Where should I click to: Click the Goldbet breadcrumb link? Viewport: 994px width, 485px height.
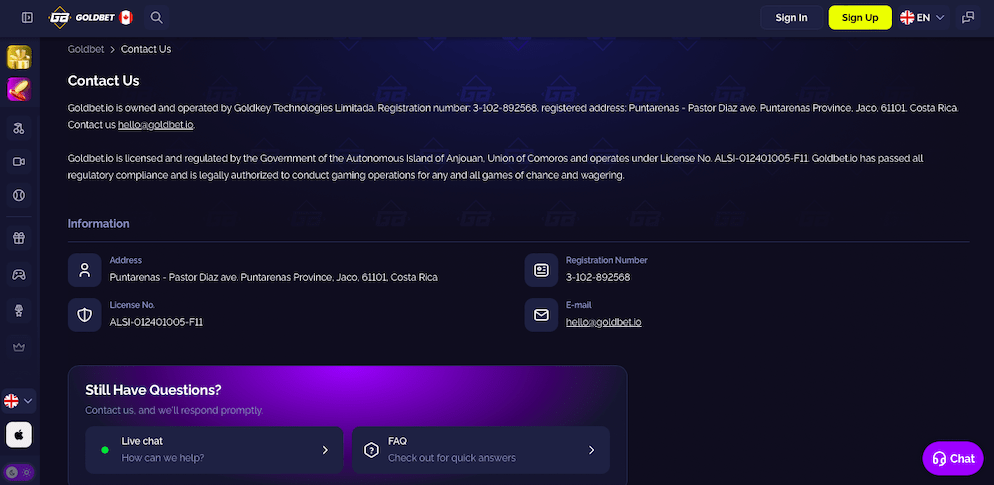86,49
